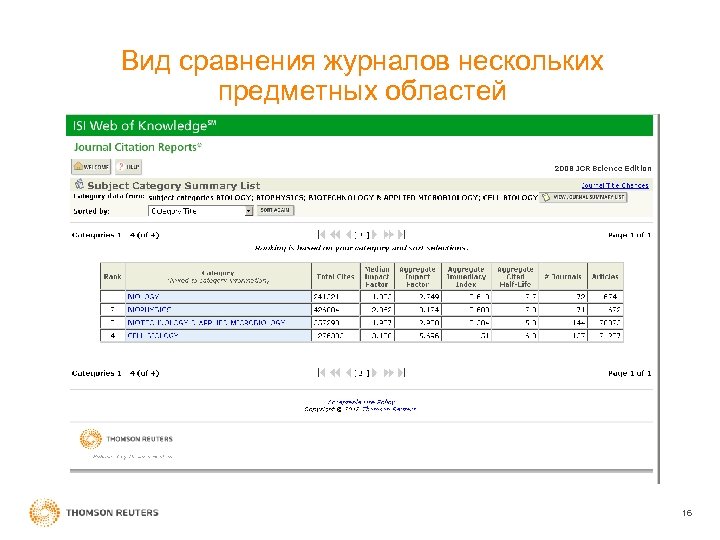Select the Total Cites cell for BIOLOGY
The height and width of the screenshot is (540, 720).
coord(336,297)
